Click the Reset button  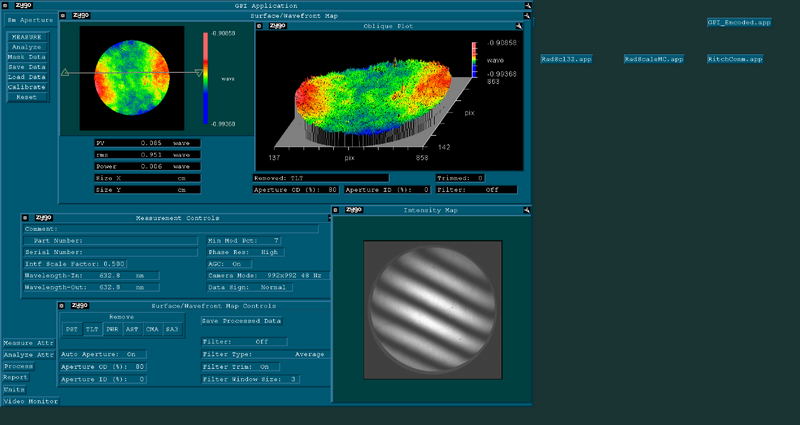click(x=27, y=97)
